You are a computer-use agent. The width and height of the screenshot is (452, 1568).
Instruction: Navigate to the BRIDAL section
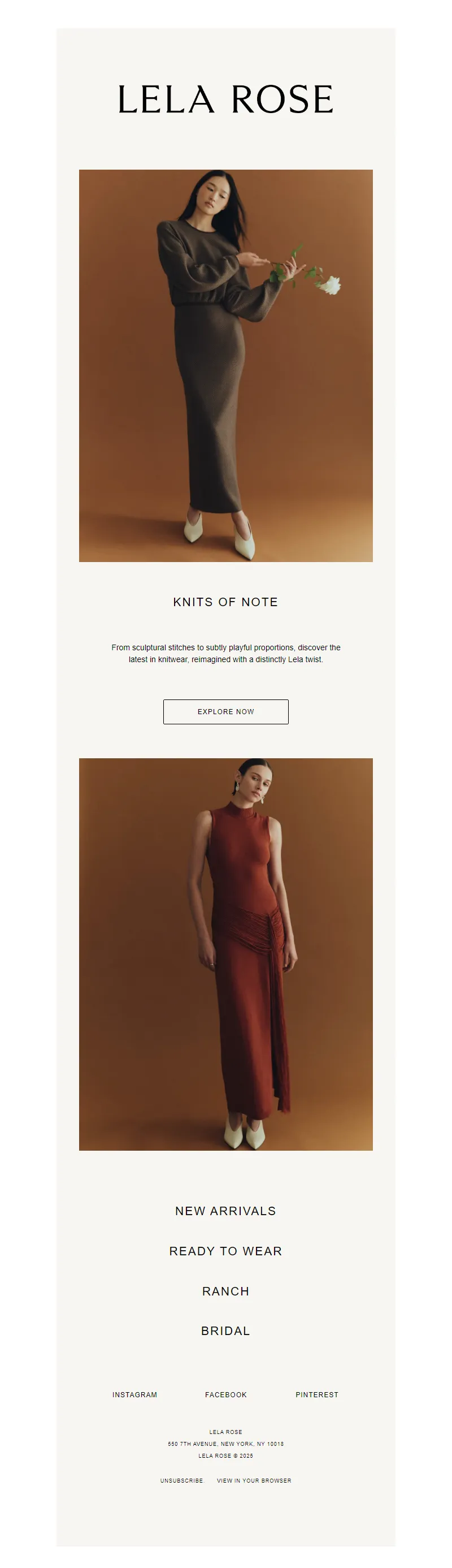pos(225,1331)
